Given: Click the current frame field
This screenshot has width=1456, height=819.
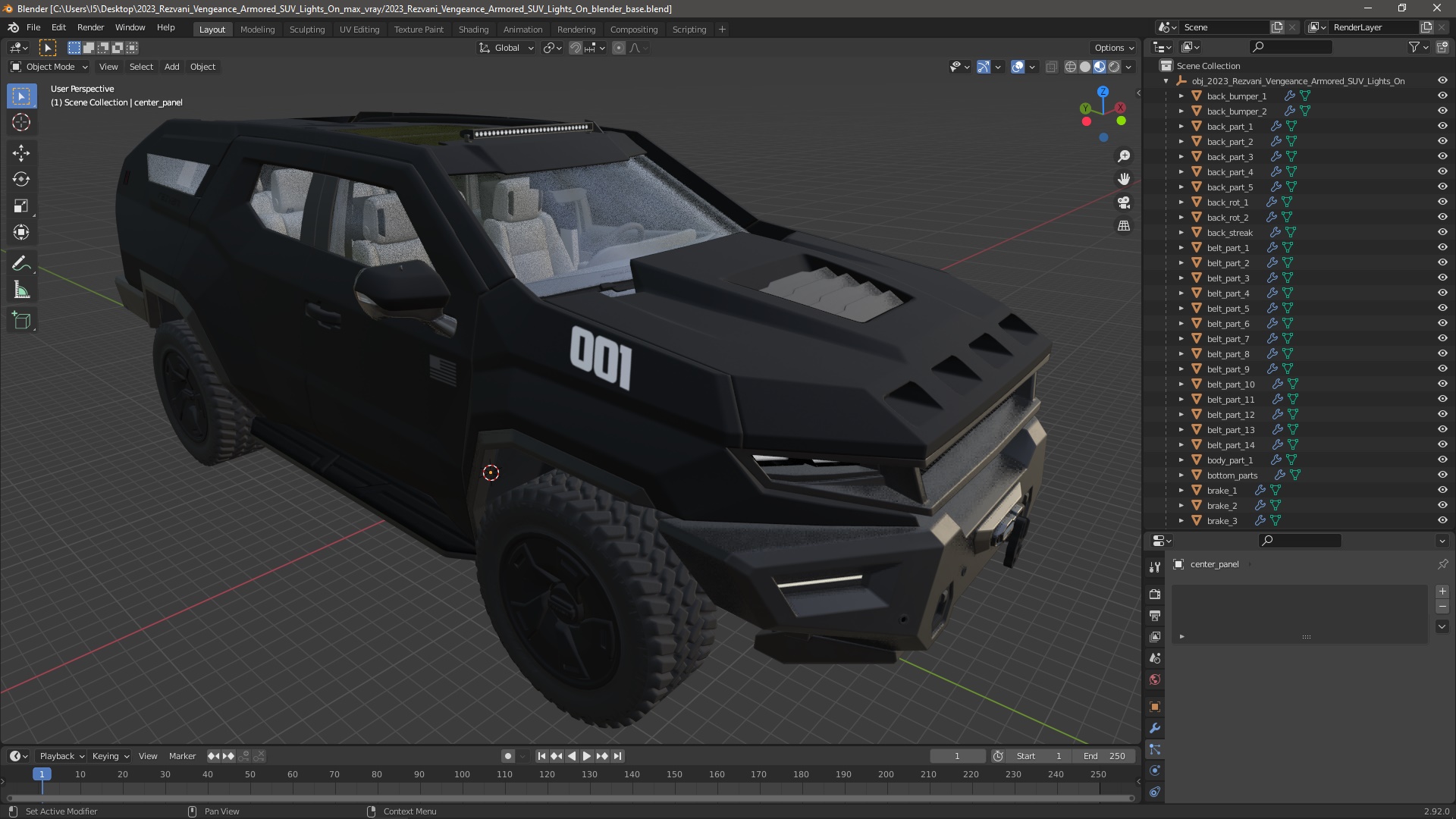Looking at the screenshot, I should pyautogui.click(x=957, y=756).
